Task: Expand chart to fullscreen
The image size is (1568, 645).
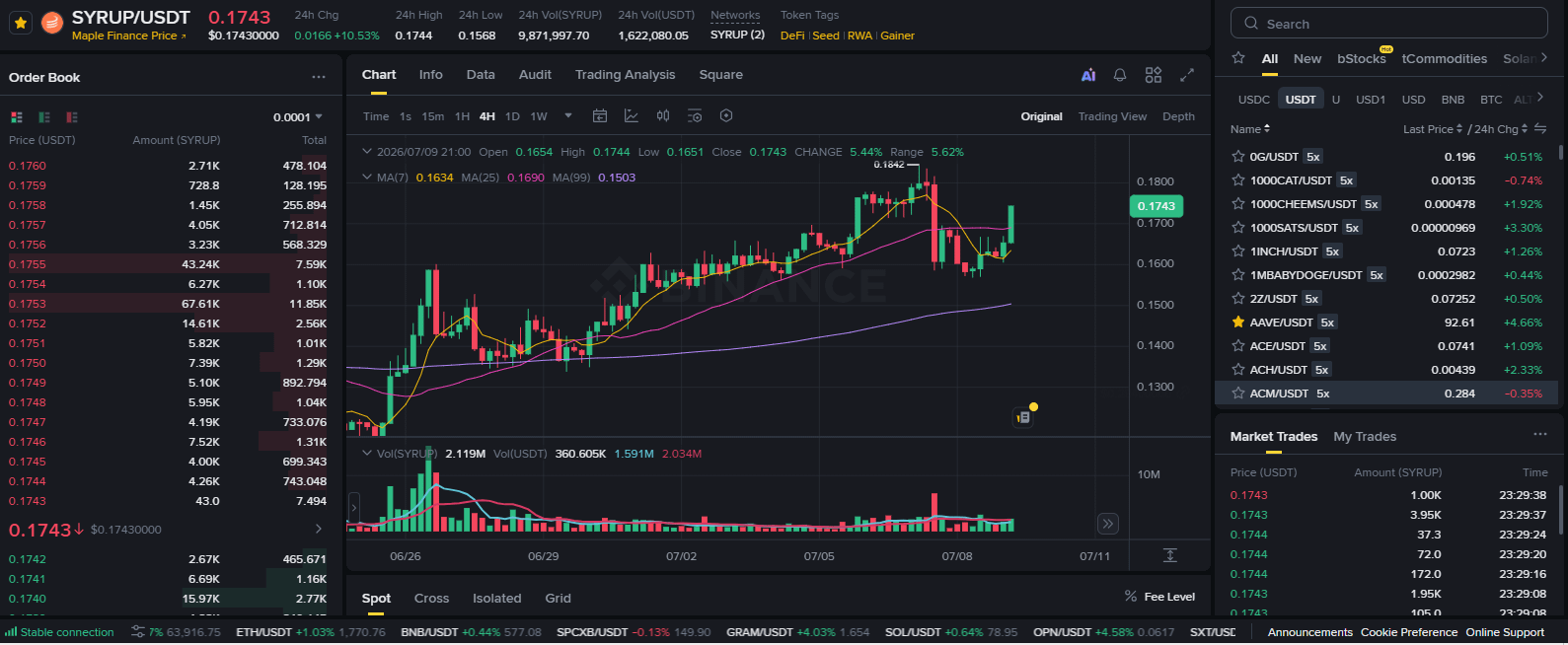Action: pos(1187,75)
